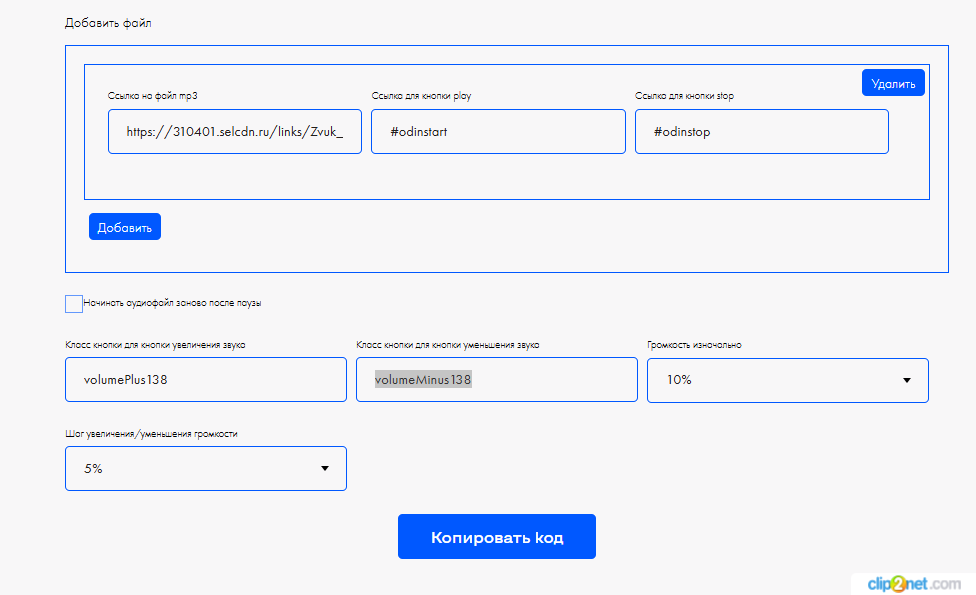976x595 pixels.
Task: Click the arrow icon in the 10% dropdown
Action: [x=906, y=381]
